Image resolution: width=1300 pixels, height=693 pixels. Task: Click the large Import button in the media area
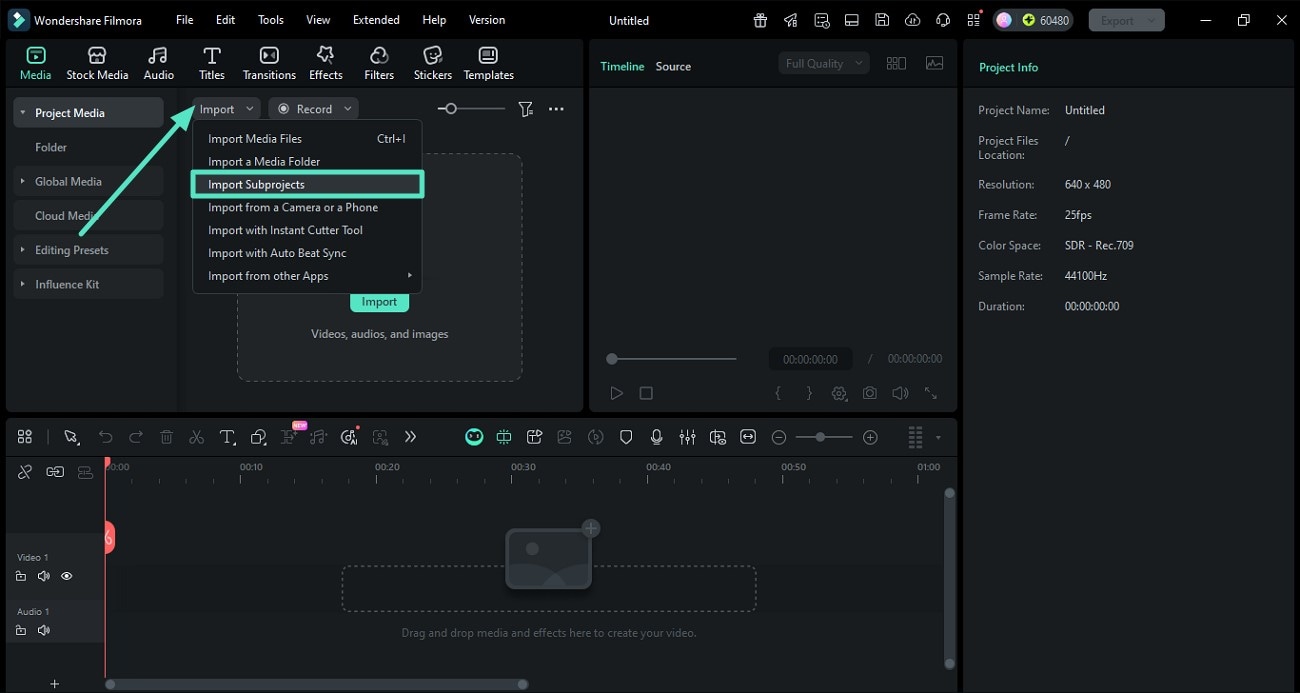(x=379, y=301)
